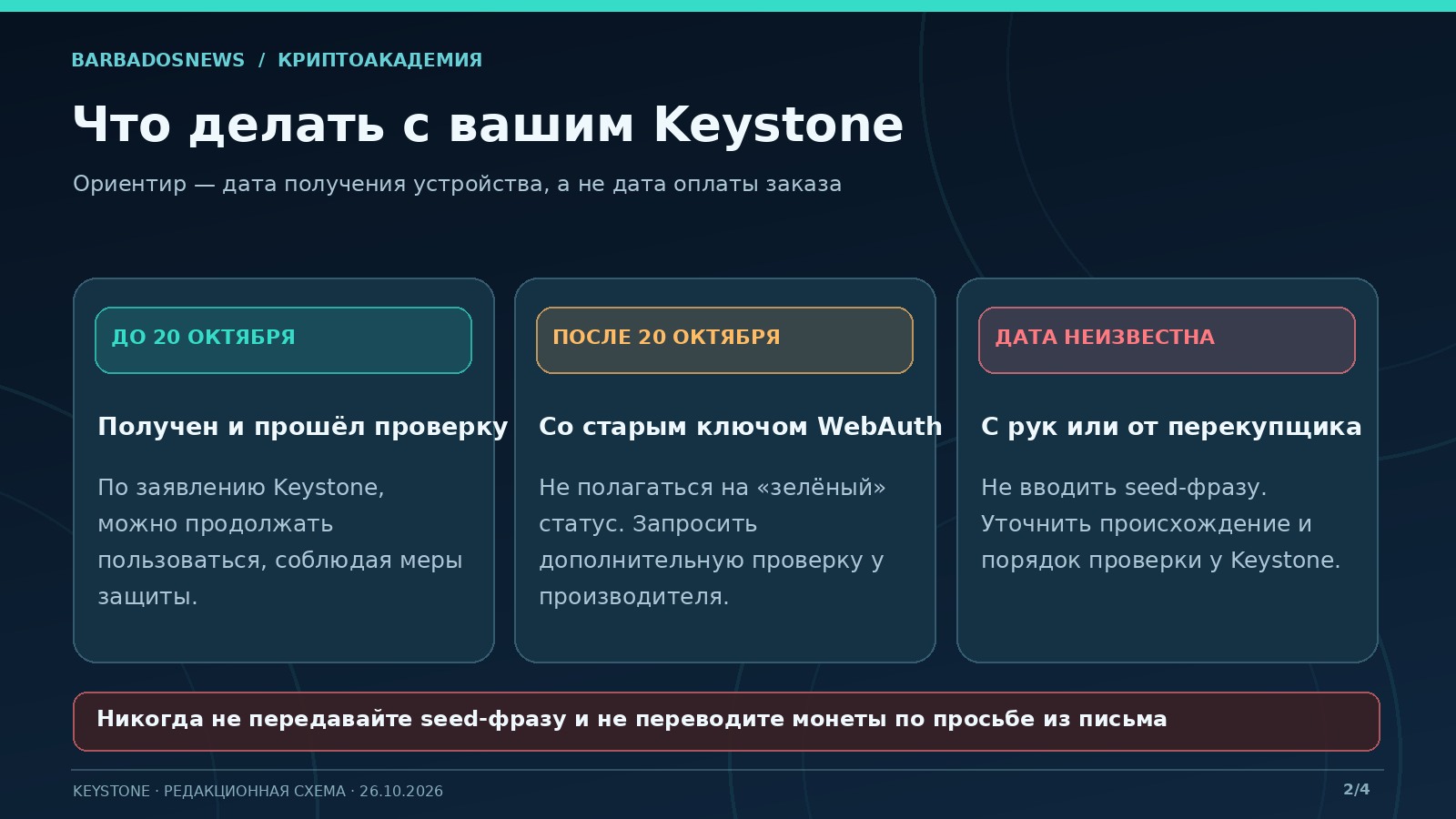This screenshot has height=819, width=1456.
Task: Click the red warning 'Никогда не передавайте seed-фразу'
Action: [x=726, y=722]
